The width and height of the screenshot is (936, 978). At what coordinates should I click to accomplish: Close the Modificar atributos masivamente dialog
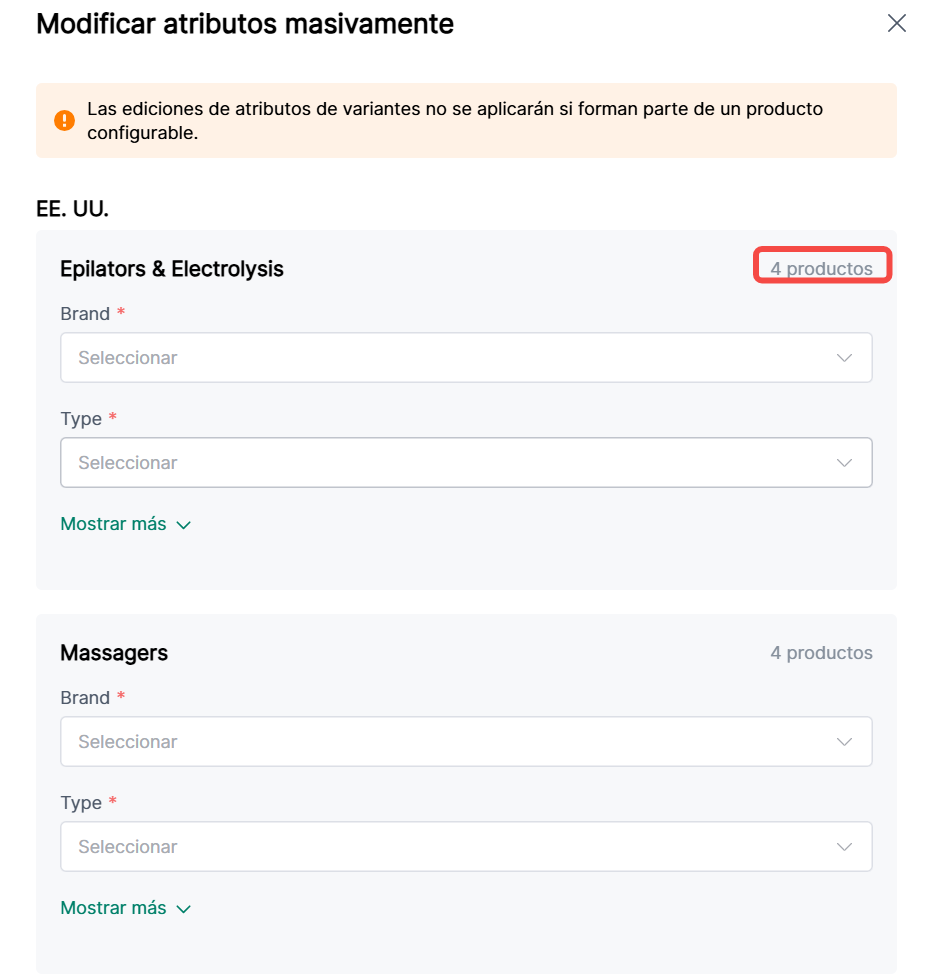point(896,24)
